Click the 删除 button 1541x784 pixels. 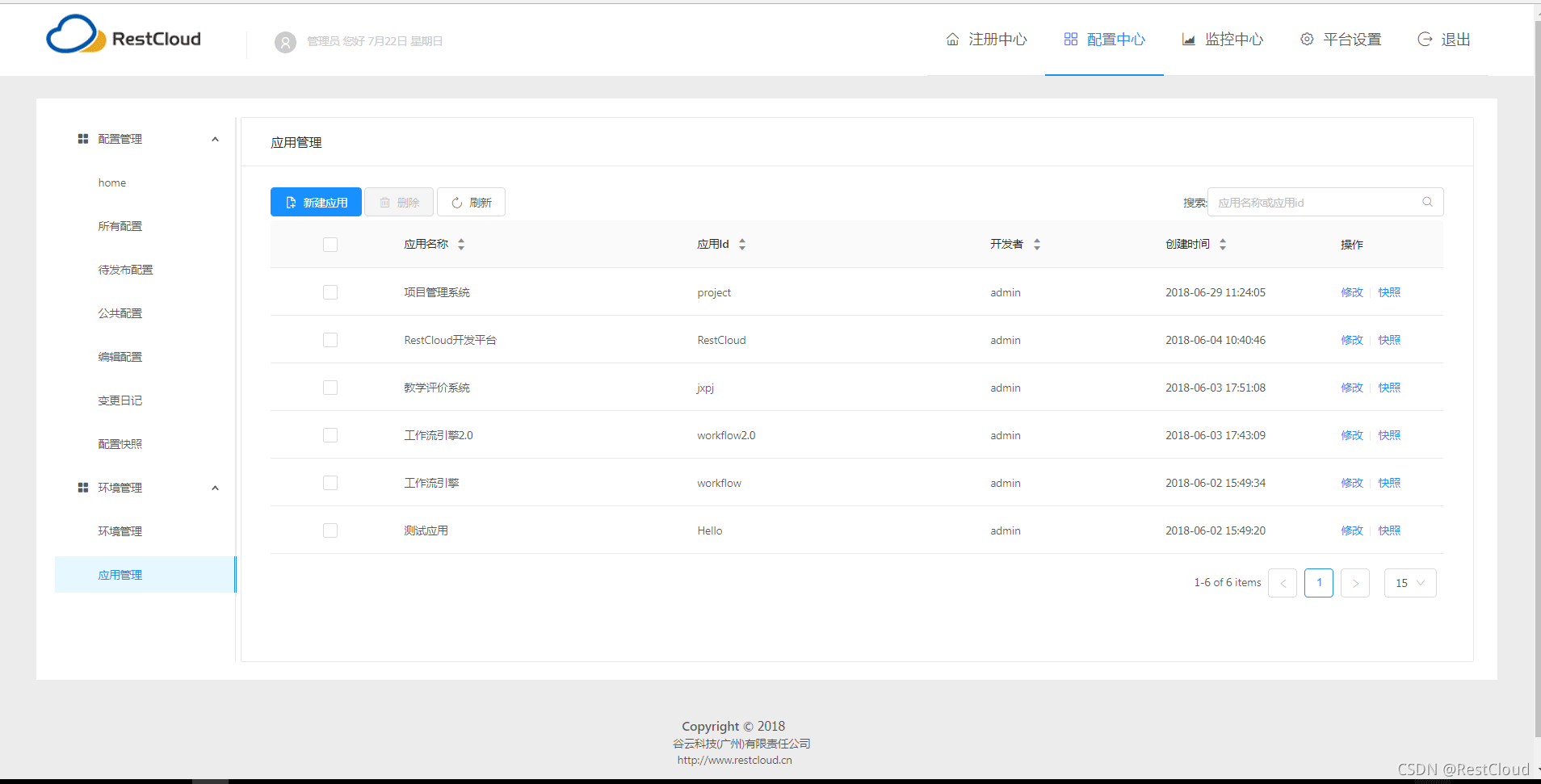coord(399,202)
